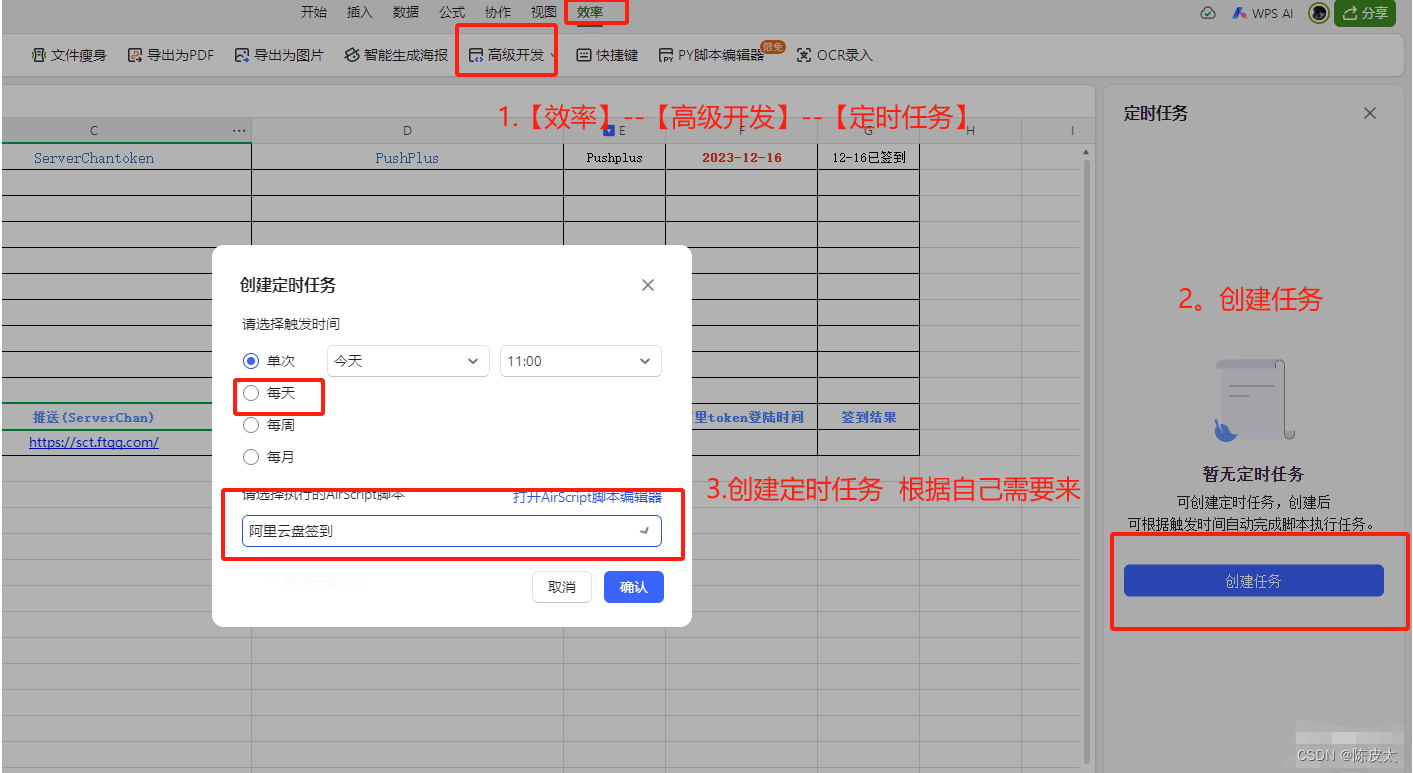Switch to the 插入 tab

360,12
